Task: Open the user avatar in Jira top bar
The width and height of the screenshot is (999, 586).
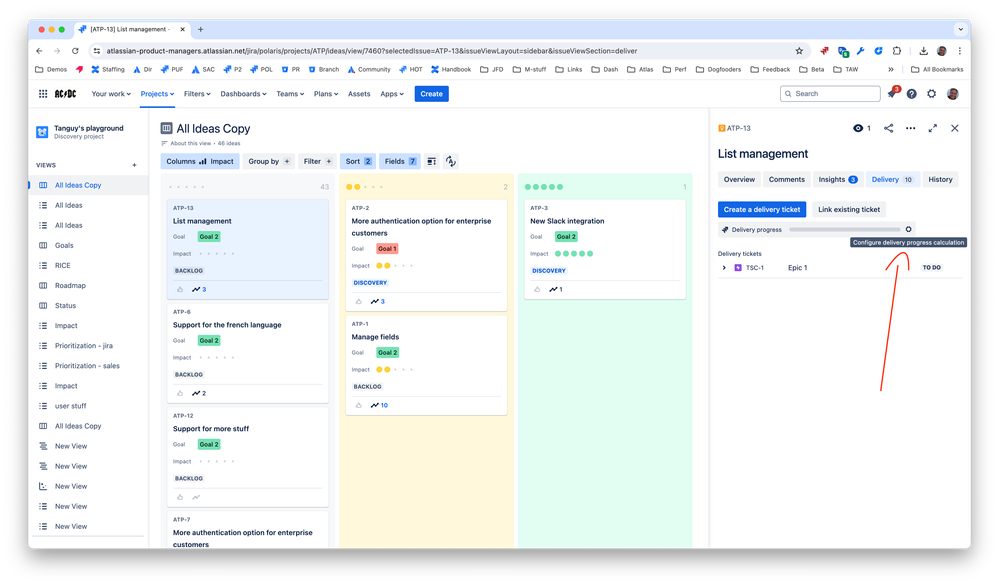Action: (x=952, y=94)
